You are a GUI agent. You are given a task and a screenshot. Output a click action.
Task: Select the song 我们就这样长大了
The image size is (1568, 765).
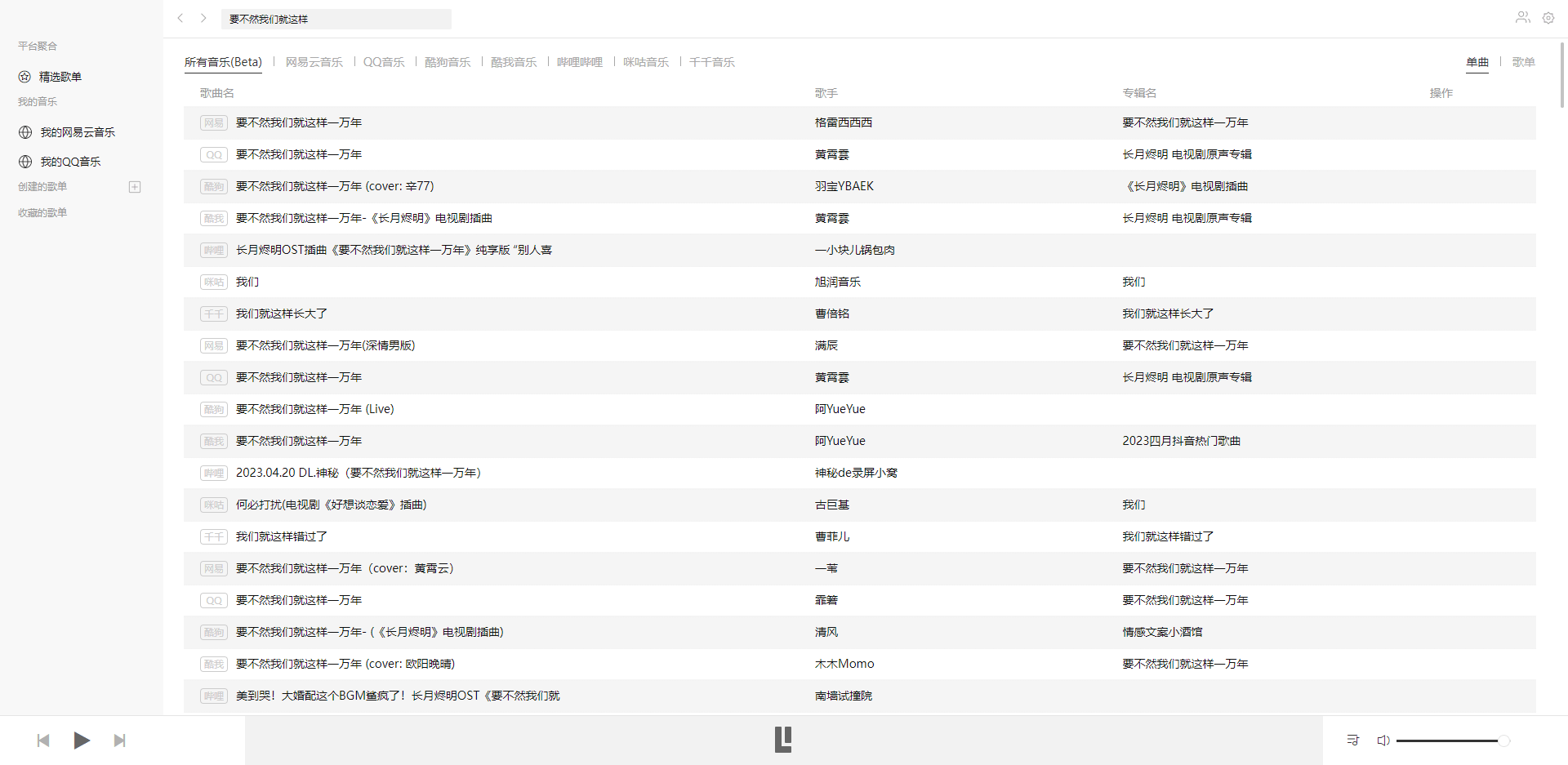point(280,314)
